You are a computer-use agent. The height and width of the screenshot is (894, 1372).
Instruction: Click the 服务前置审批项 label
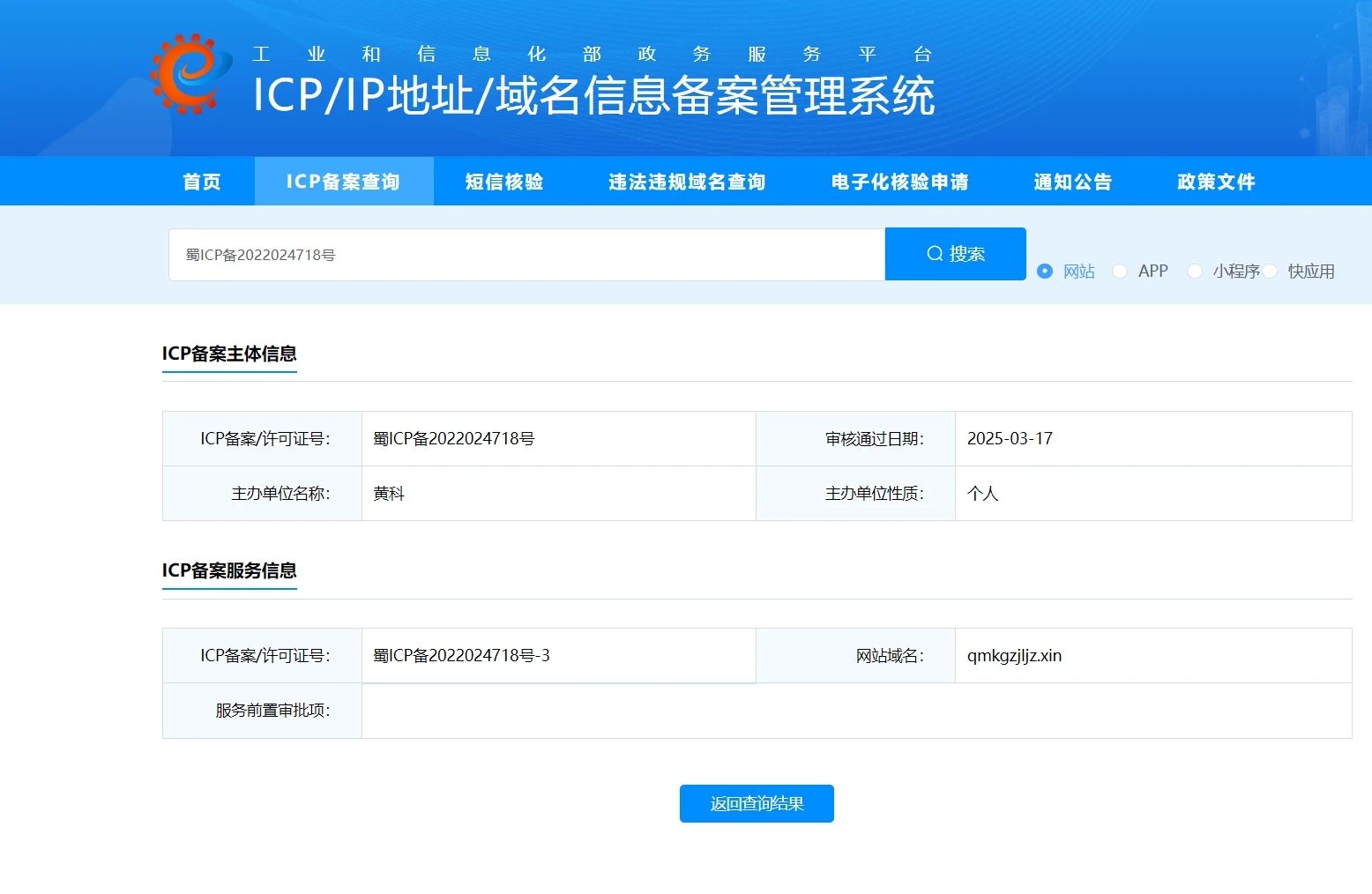272,710
